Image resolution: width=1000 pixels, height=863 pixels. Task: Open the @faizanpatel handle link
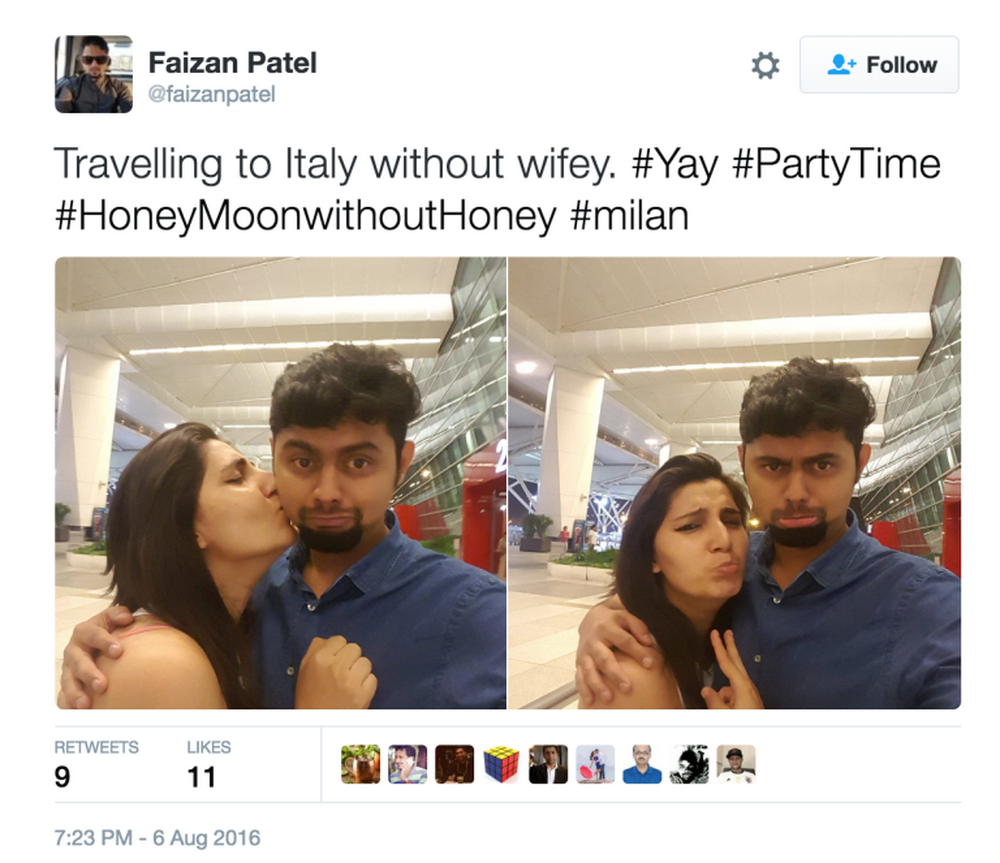pos(212,94)
